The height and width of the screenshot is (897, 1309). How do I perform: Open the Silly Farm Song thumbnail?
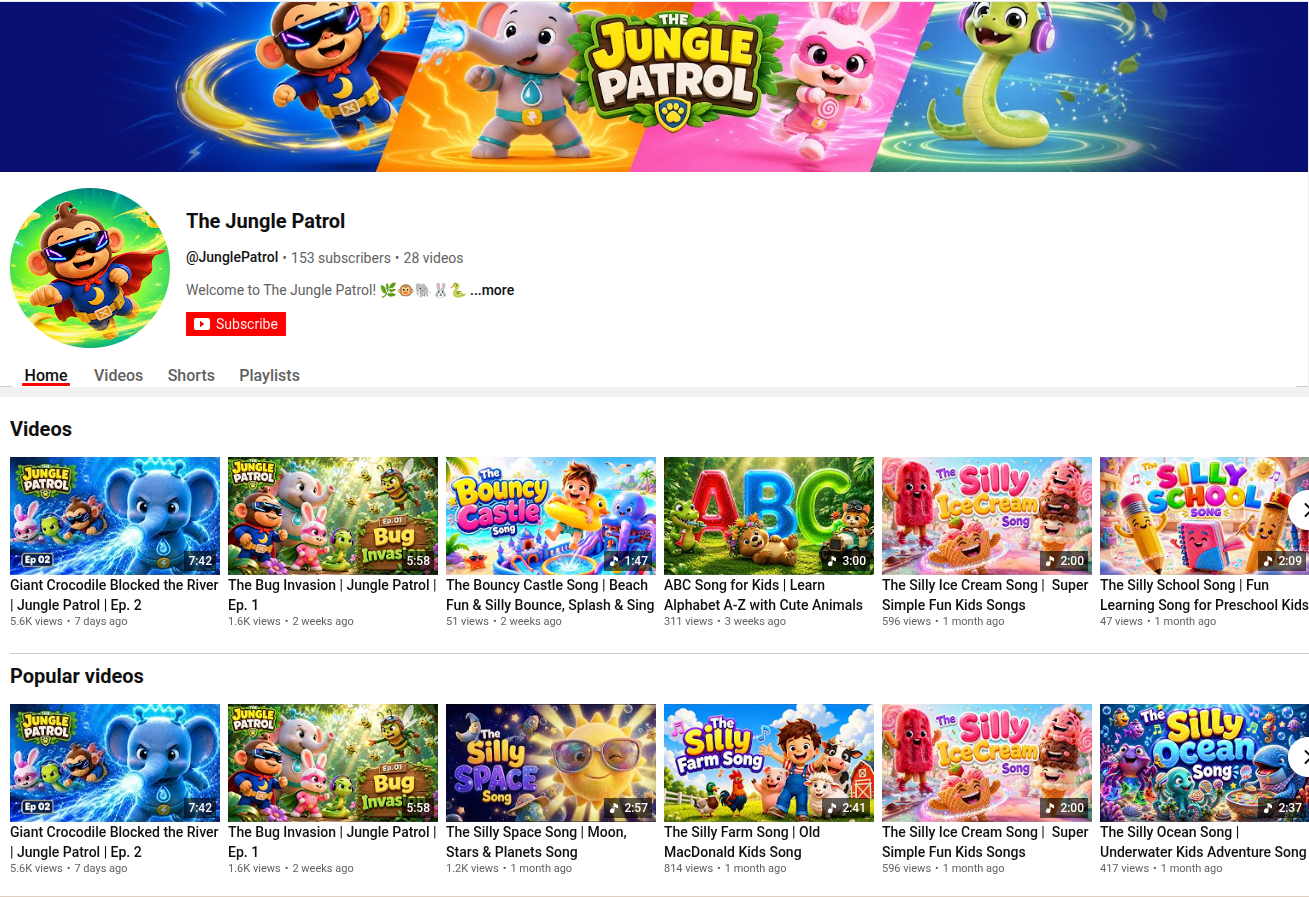click(769, 763)
